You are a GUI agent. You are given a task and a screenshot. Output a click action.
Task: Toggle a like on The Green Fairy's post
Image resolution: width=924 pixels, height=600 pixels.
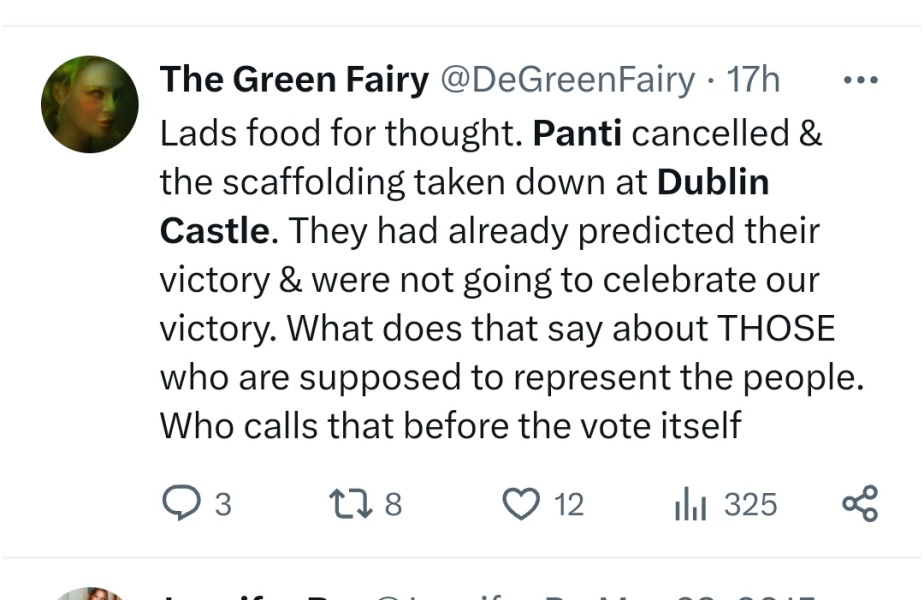(521, 504)
